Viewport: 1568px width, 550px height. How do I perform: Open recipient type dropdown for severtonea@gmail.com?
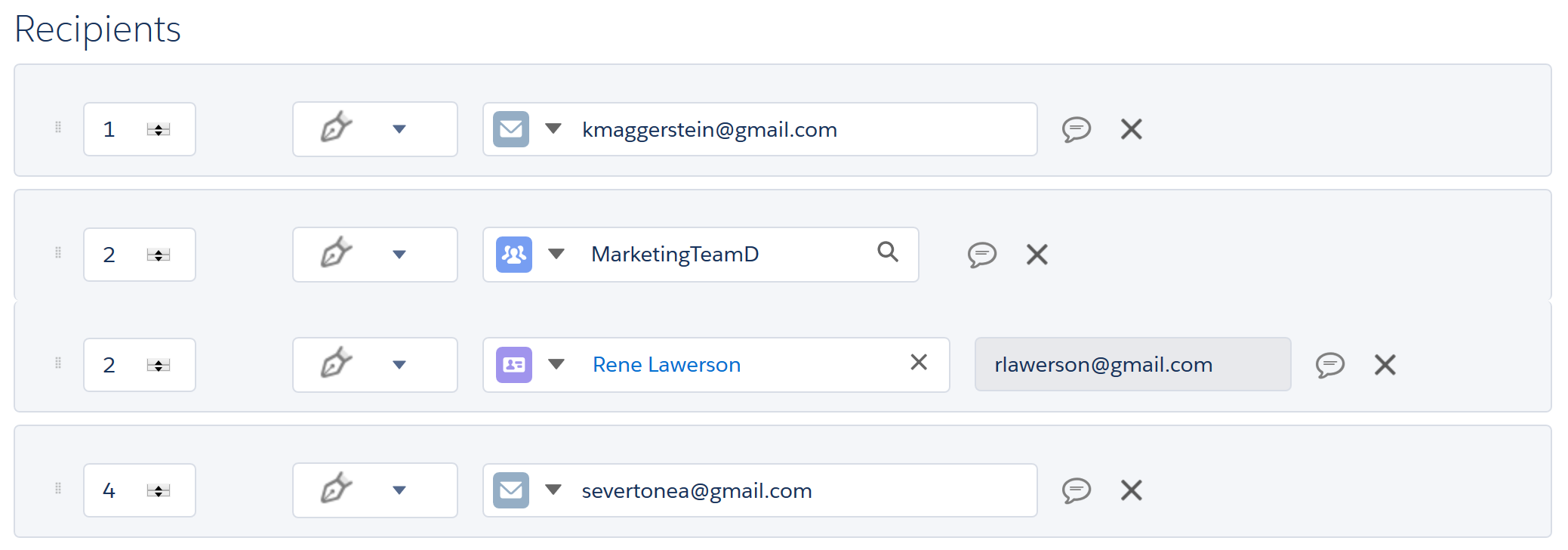click(553, 490)
